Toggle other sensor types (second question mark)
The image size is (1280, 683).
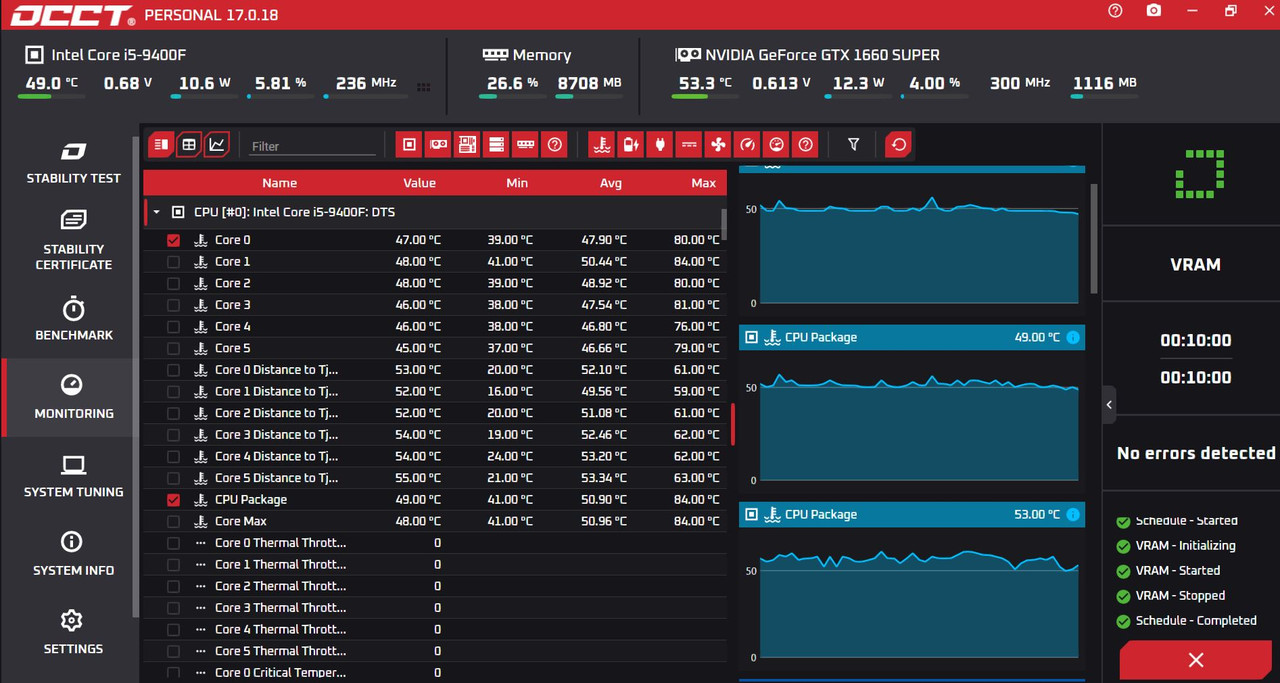click(806, 145)
